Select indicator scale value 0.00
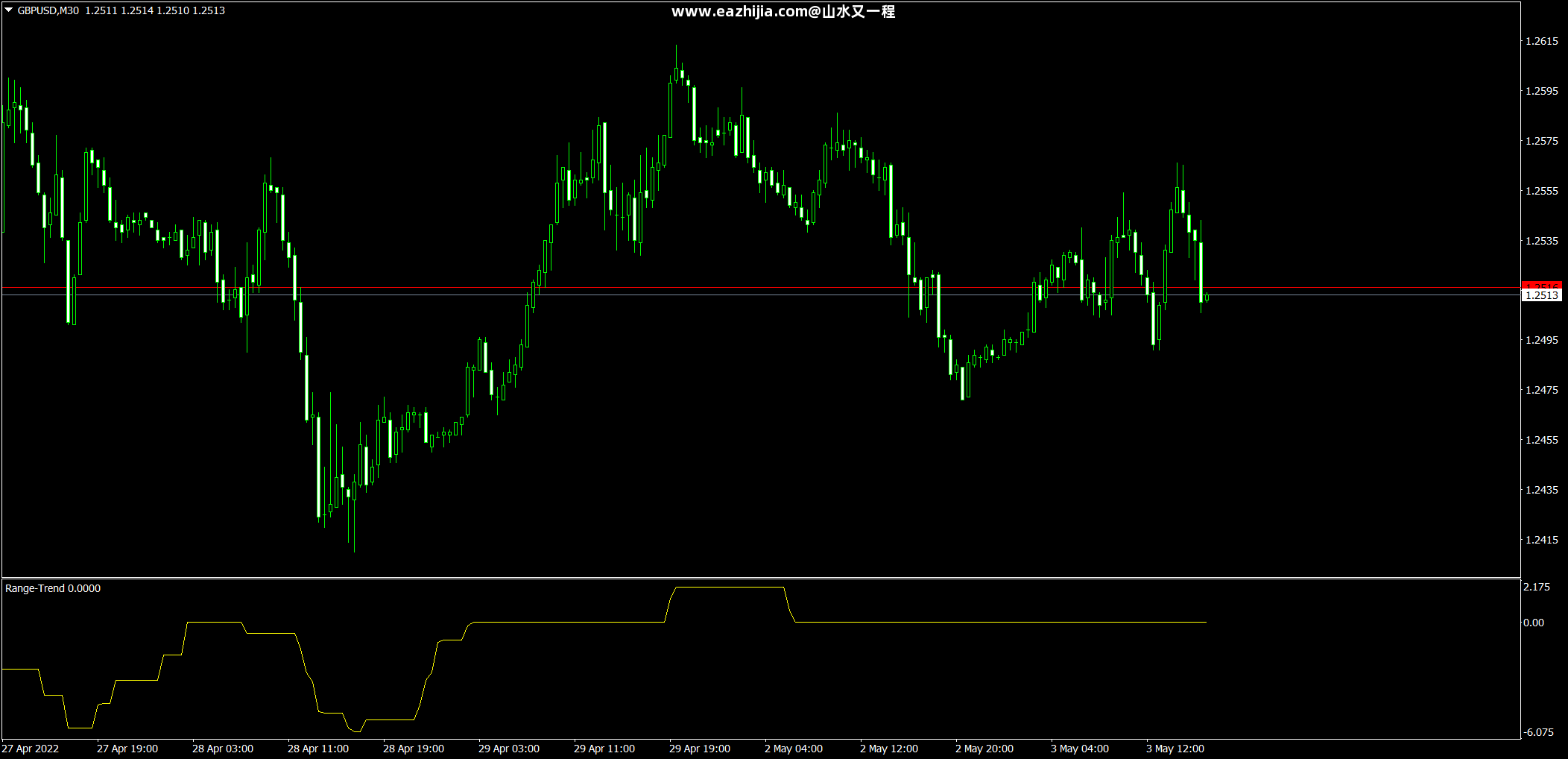Image resolution: width=1568 pixels, height=759 pixels. click(x=1534, y=623)
